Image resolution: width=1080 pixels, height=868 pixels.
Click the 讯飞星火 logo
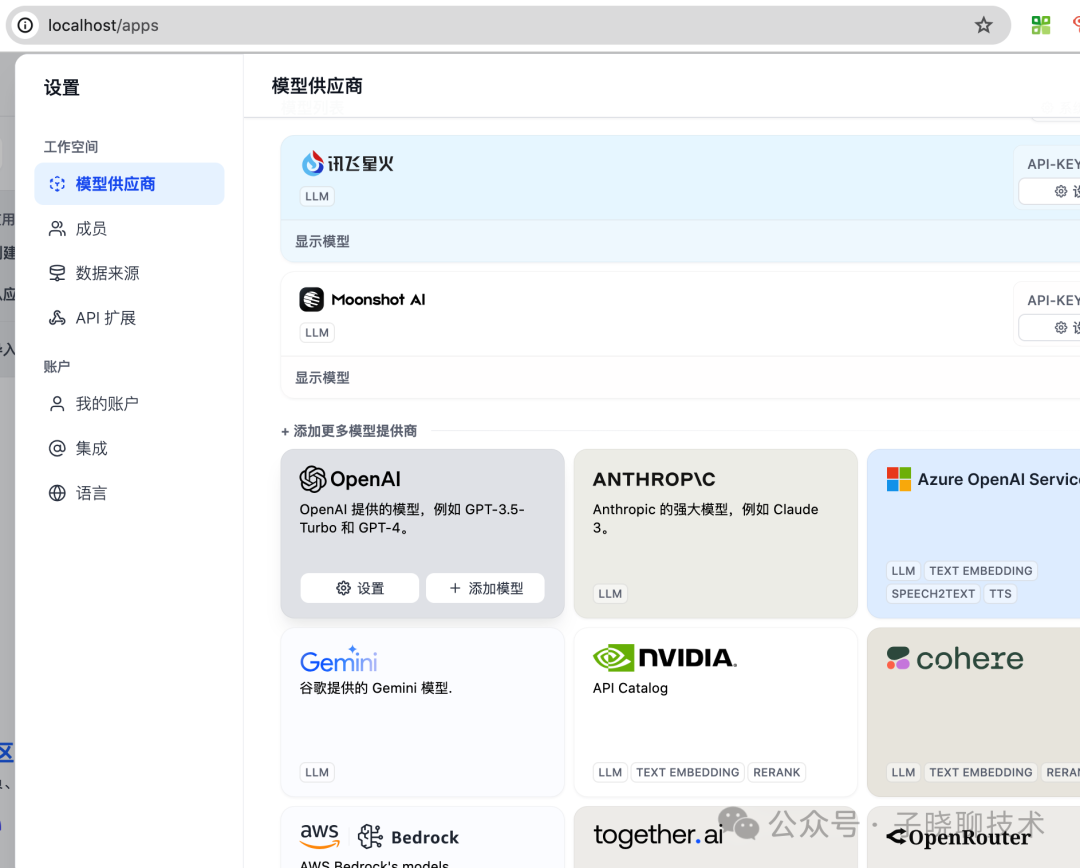(348, 163)
